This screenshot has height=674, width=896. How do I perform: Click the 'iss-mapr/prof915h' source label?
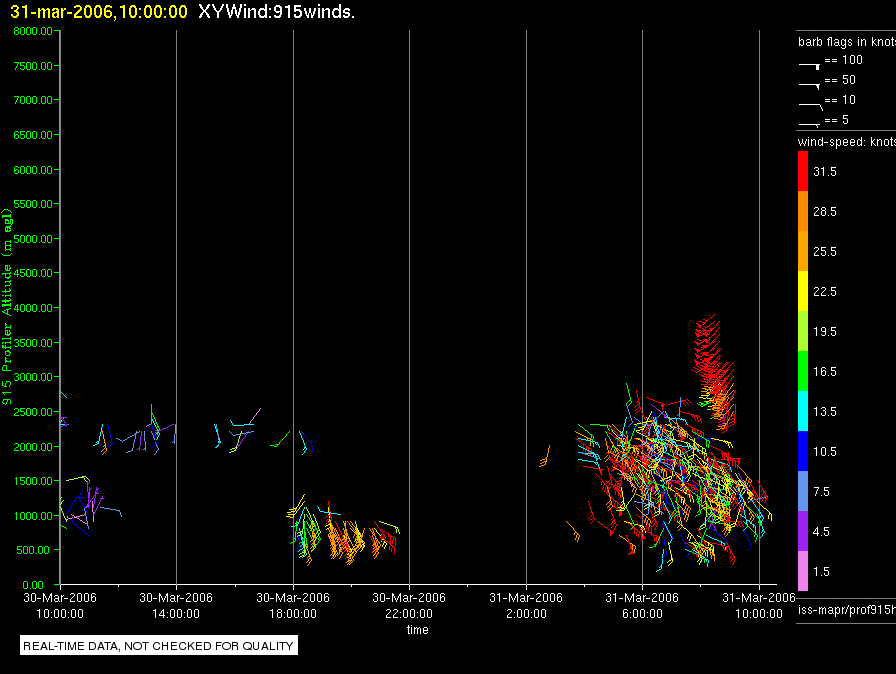click(x=847, y=609)
